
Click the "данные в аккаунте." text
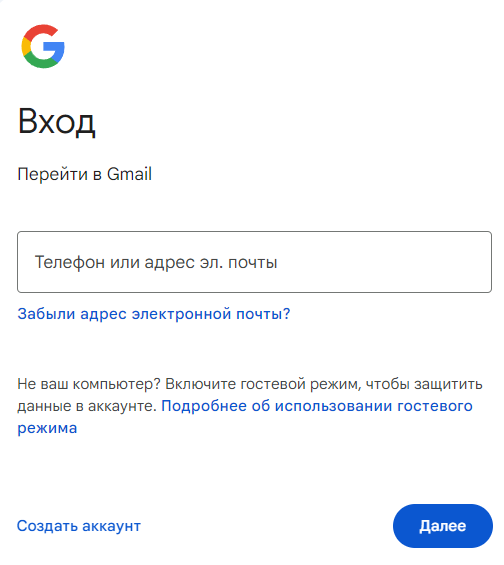coord(87,406)
